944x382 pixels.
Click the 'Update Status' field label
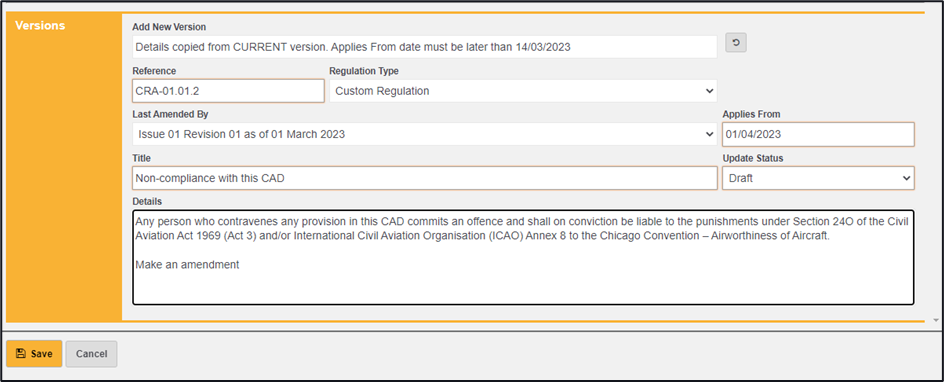753,158
